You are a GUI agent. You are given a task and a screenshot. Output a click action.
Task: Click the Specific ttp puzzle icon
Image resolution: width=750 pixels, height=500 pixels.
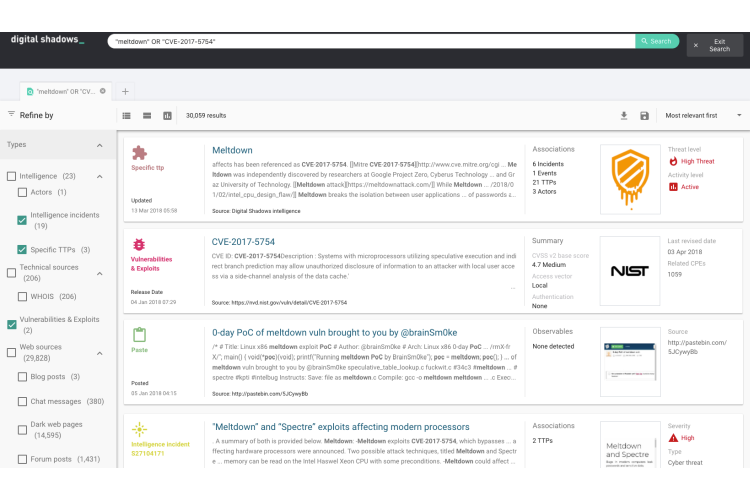click(x=139, y=153)
